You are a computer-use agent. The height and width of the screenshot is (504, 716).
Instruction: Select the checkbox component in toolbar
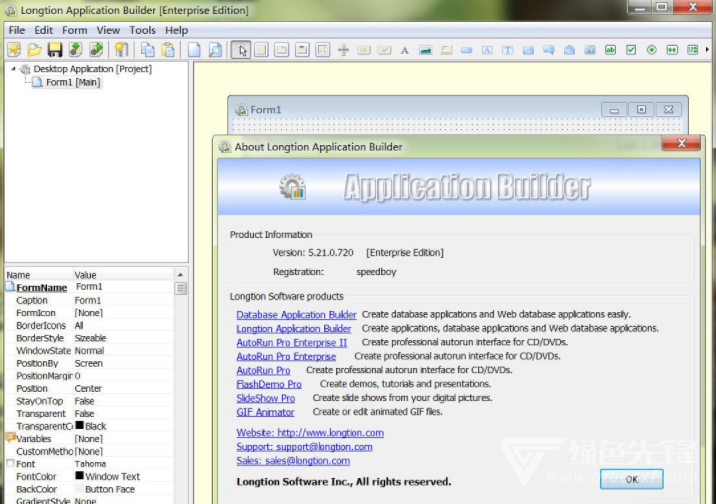[x=631, y=49]
